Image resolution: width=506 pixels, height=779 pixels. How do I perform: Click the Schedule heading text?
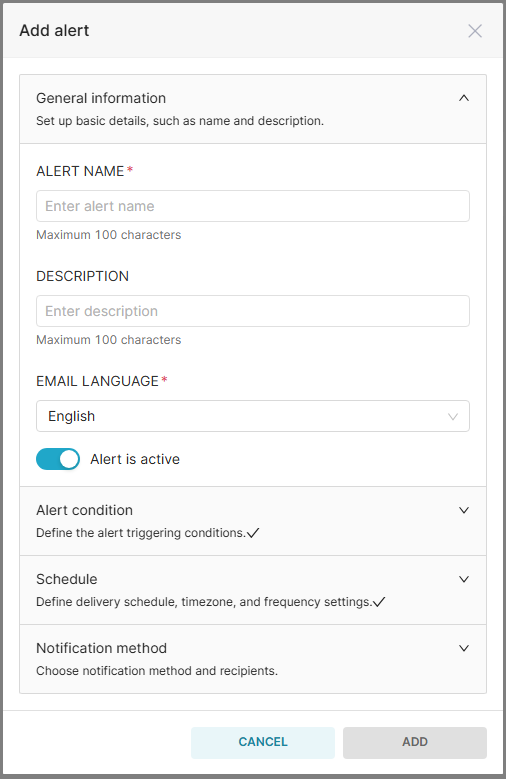coord(67,579)
